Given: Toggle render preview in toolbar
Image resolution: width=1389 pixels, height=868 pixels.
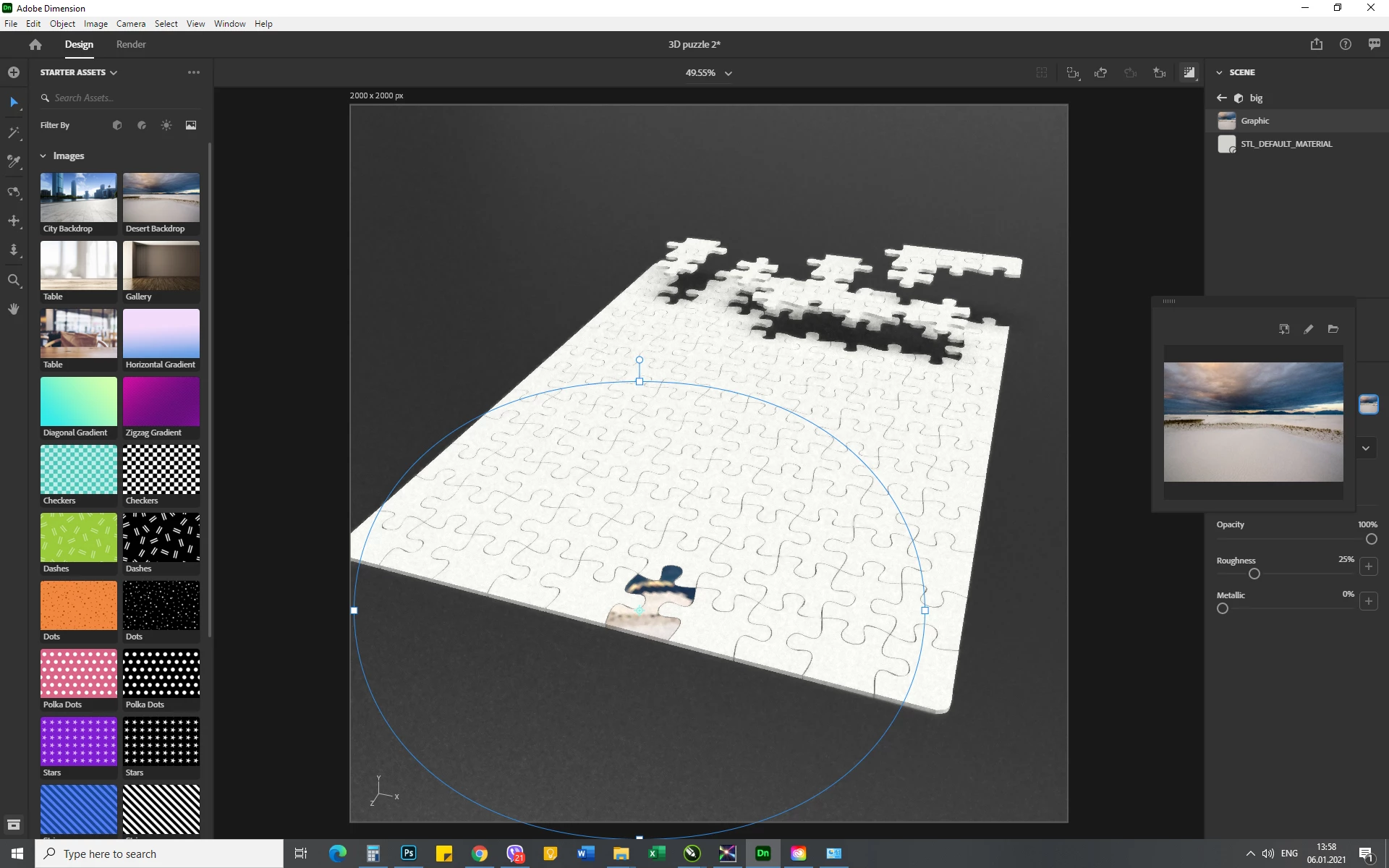Looking at the screenshot, I should coord(1189,72).
